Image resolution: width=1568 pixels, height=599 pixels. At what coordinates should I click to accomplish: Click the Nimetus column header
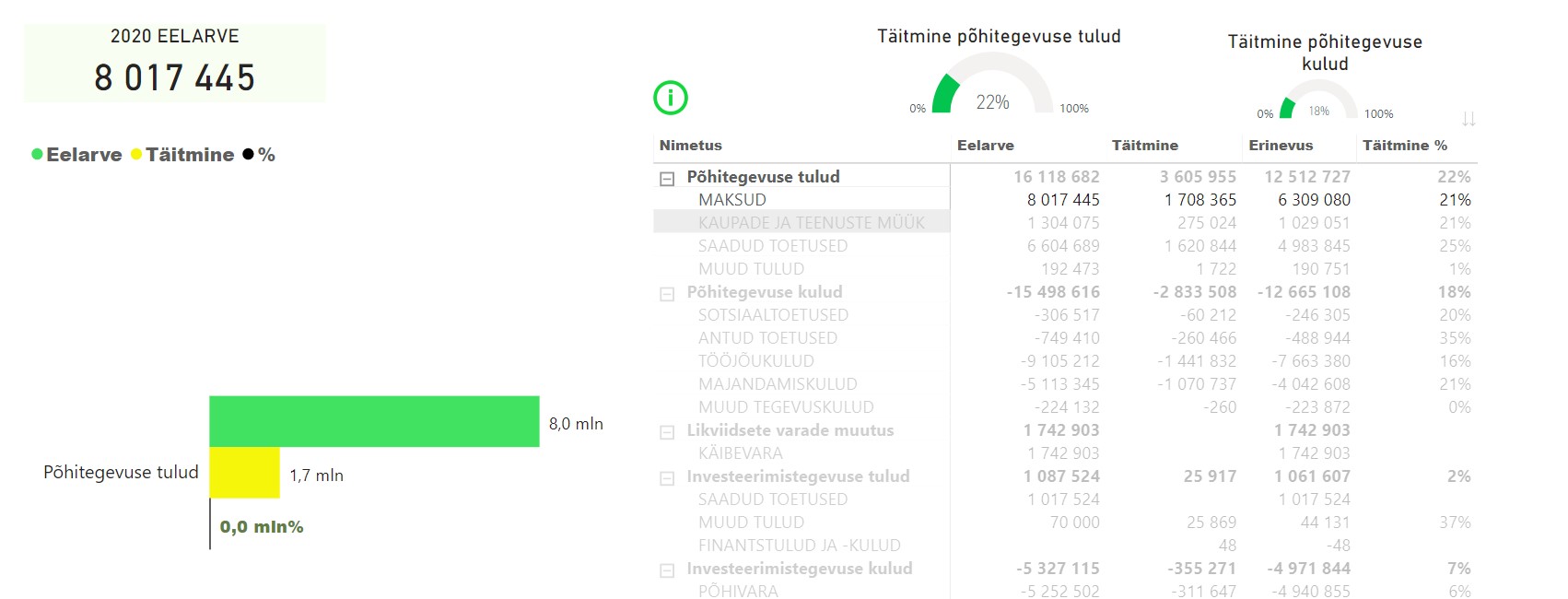(x=690, y=146)
